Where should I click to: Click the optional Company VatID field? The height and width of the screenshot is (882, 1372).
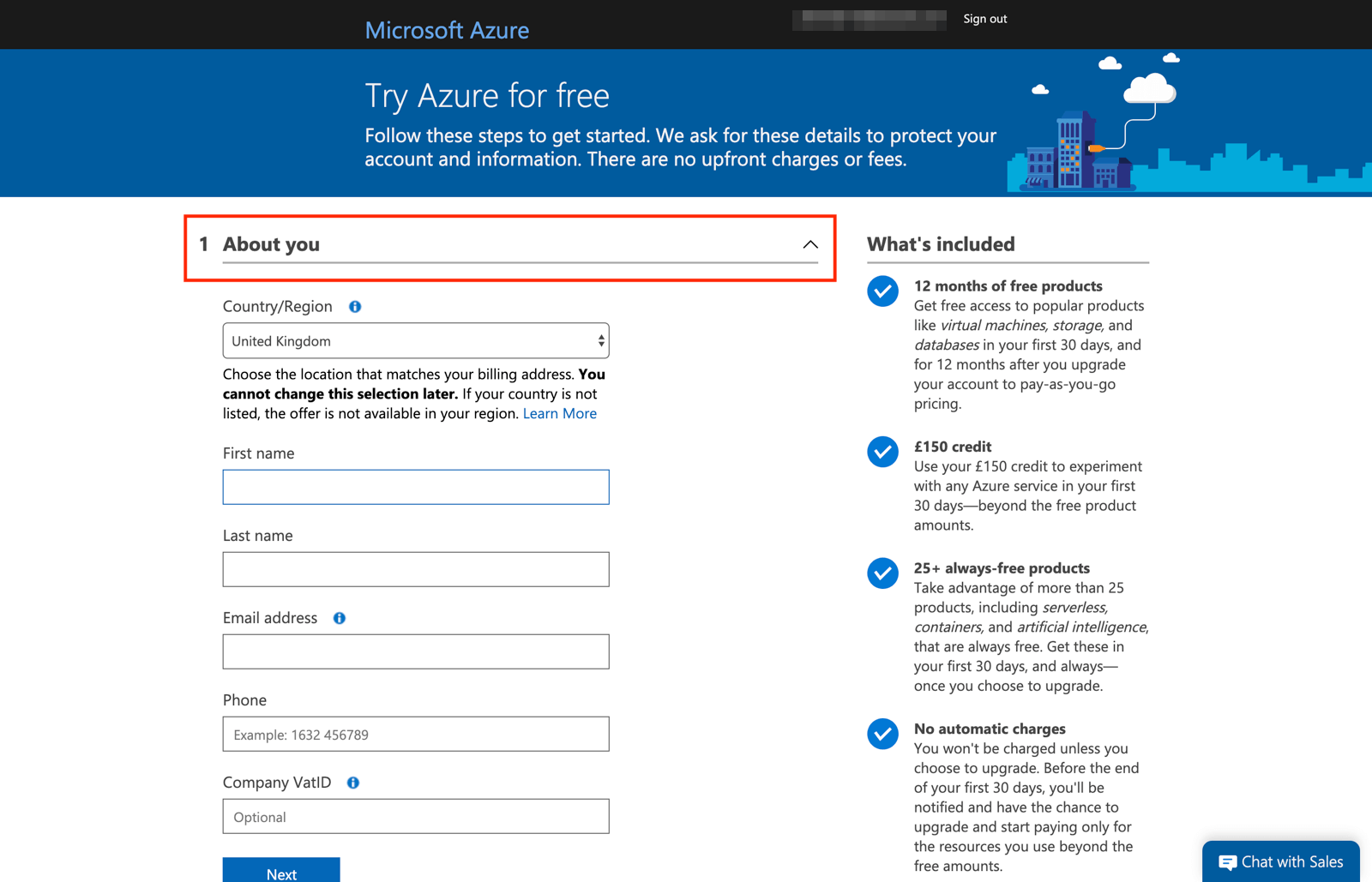(416, 817)
